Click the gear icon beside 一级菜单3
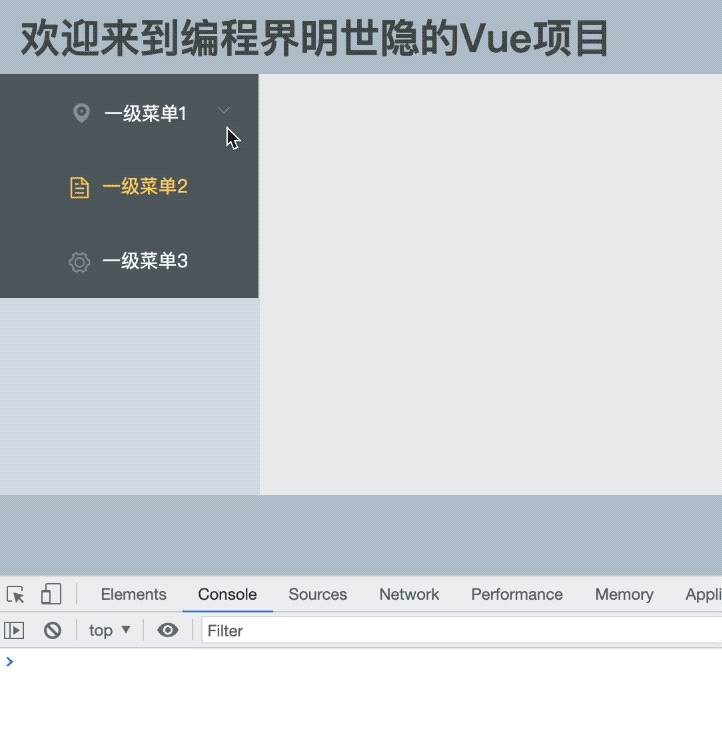Image resolution: width=722 pixels, height=751 pixels. [79, 262]
